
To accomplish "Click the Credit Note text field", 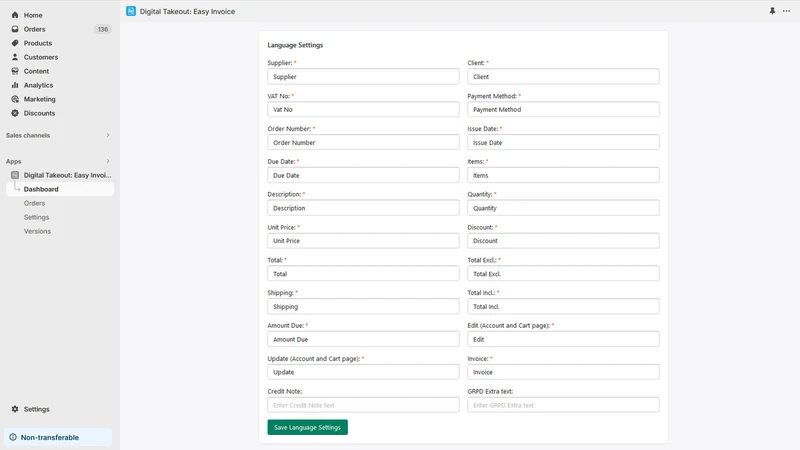I will pyautogui.click(x=363, y=405).
